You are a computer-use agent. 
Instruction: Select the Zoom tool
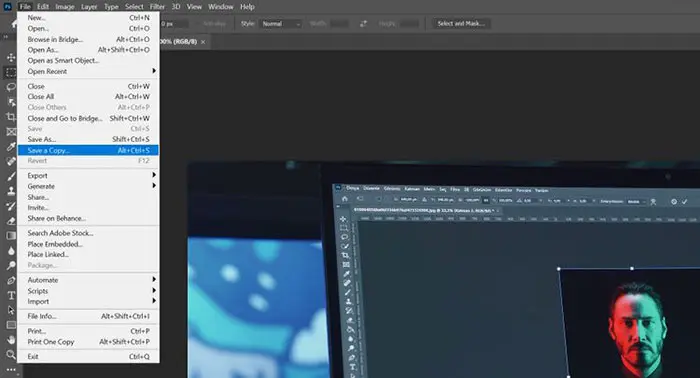click(11, 355)
